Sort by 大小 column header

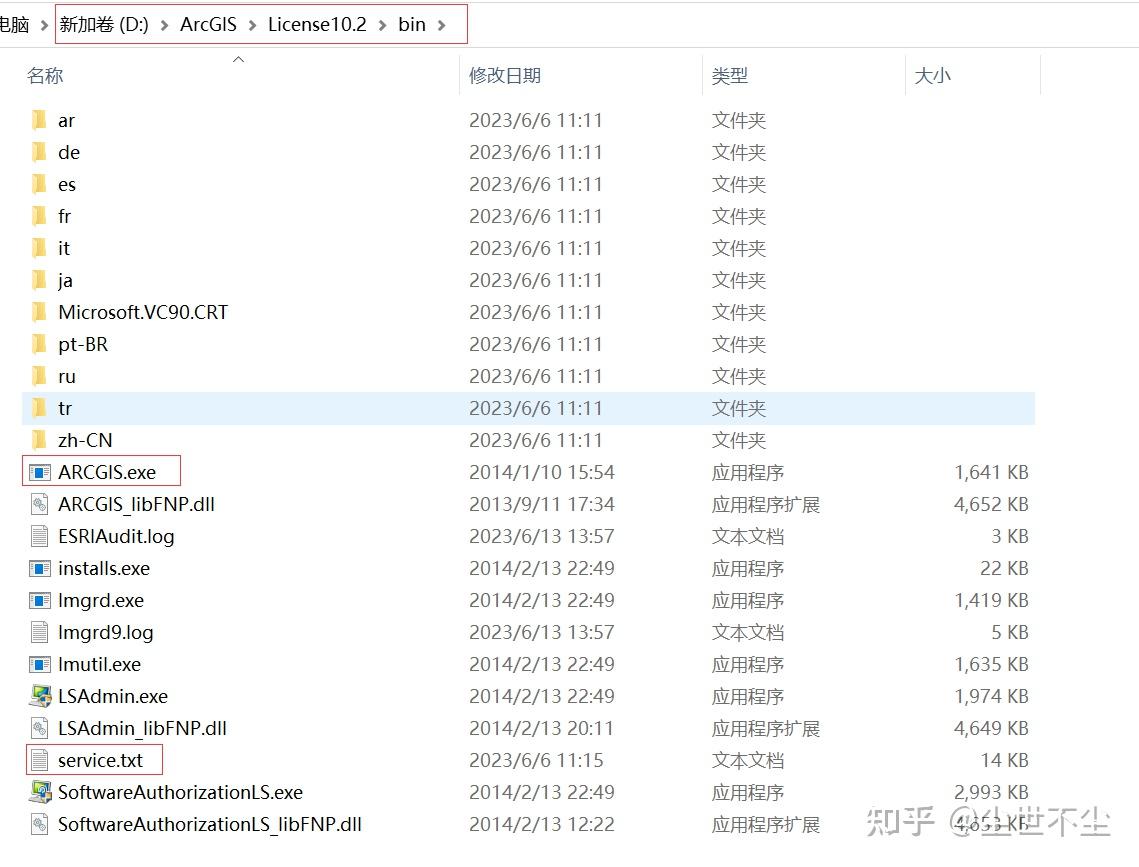click(x=933, y=76)
